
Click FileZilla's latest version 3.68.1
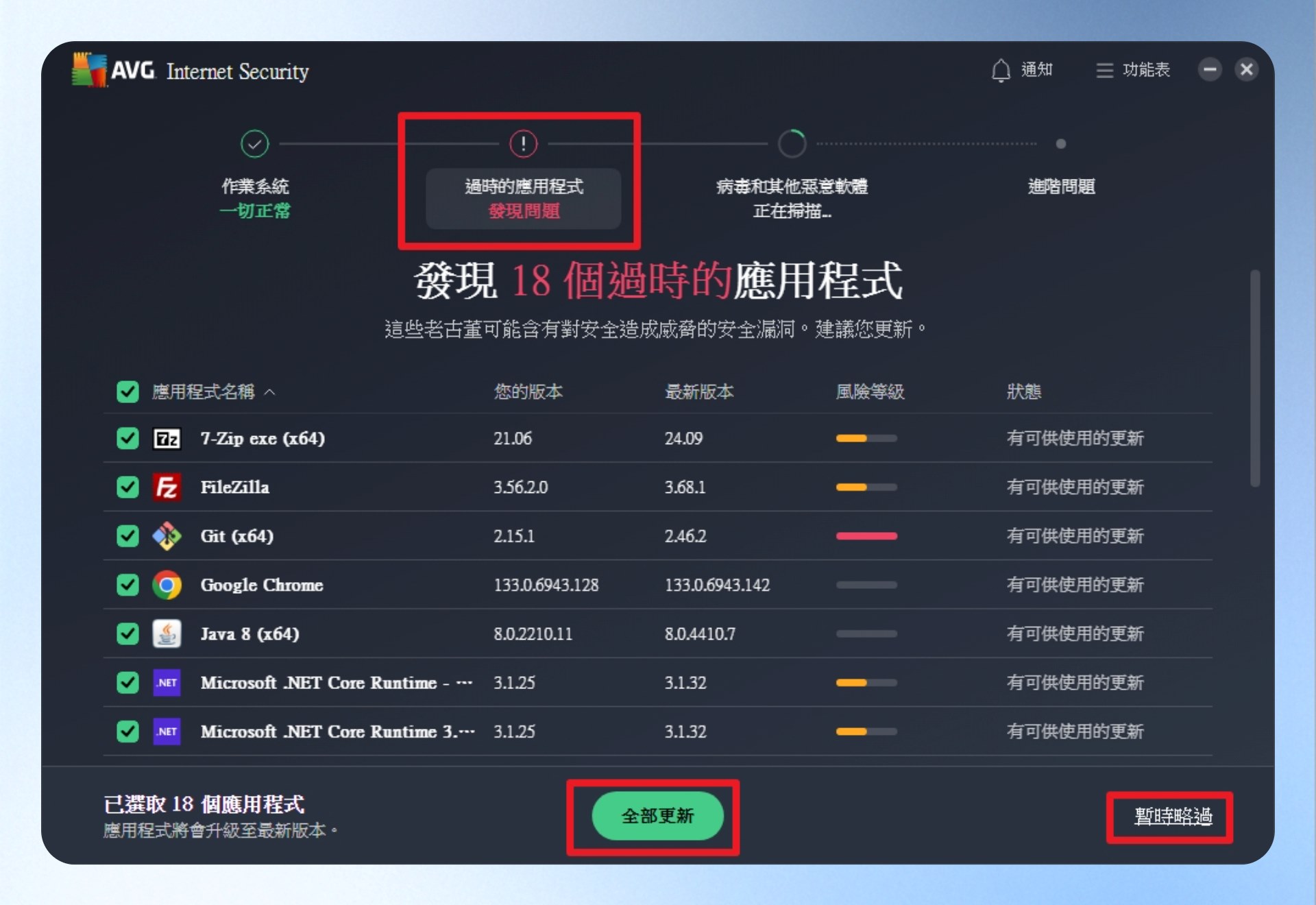685,487
